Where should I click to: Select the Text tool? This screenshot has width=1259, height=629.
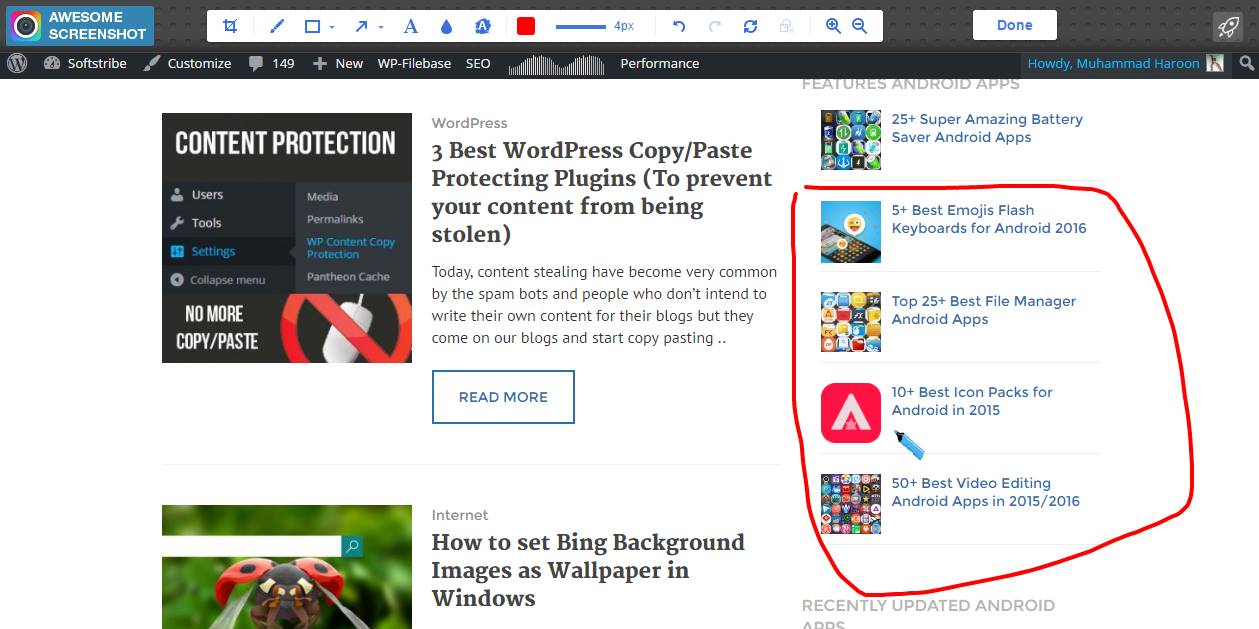point(410,26)
